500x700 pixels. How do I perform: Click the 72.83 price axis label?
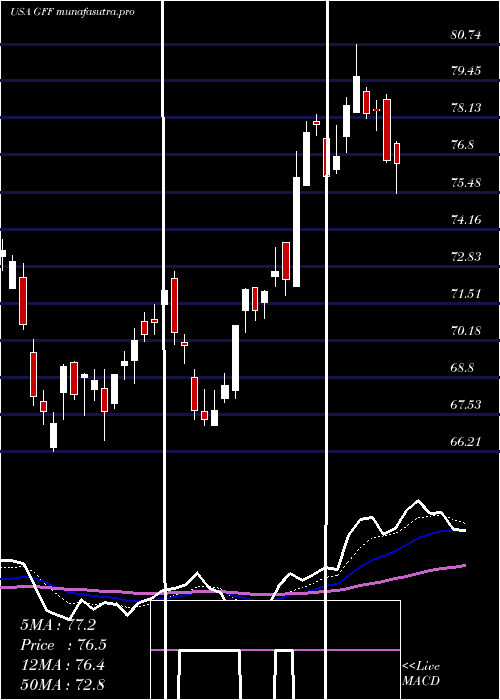(466, 257)
